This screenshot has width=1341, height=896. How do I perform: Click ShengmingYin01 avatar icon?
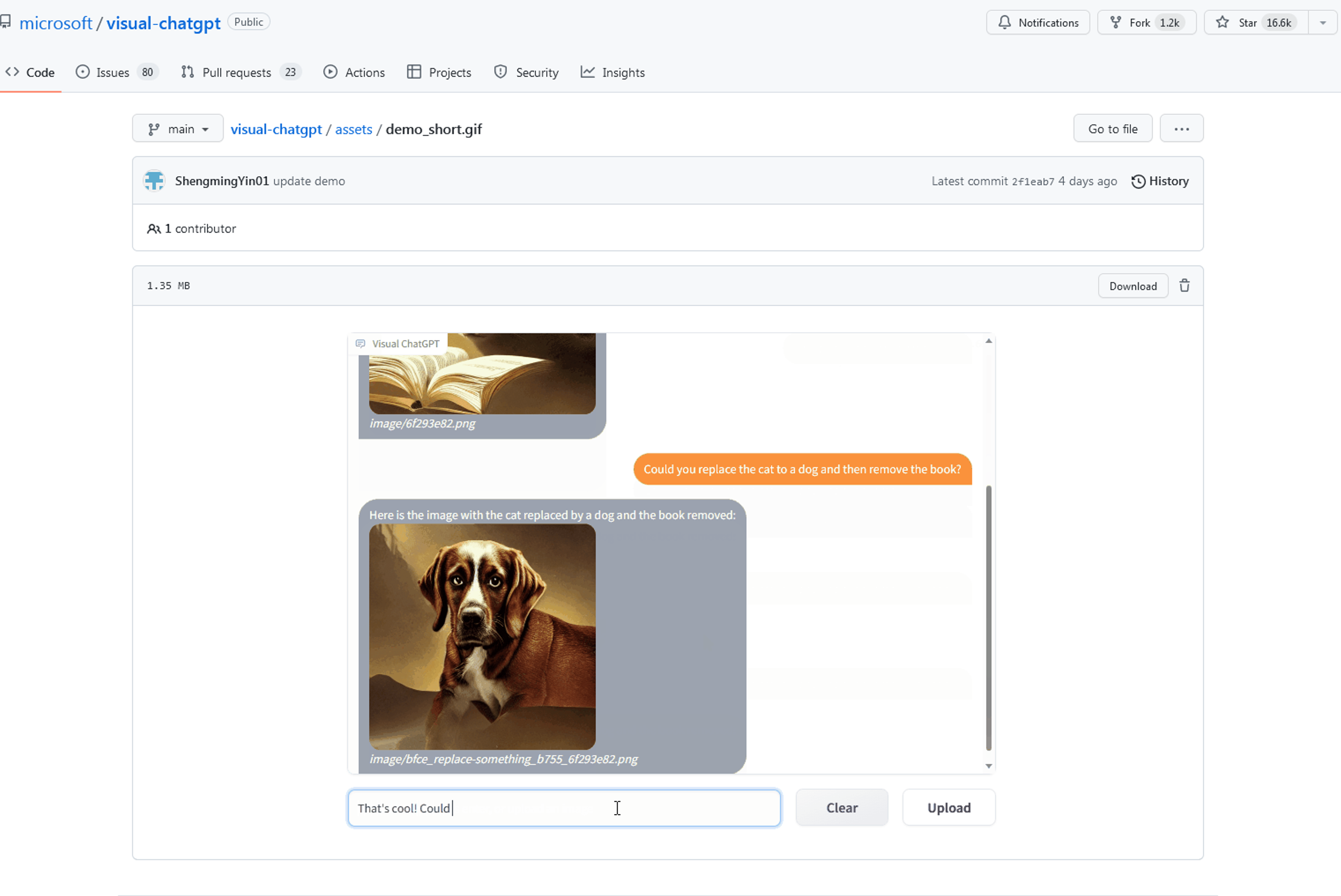click(154, 181)
